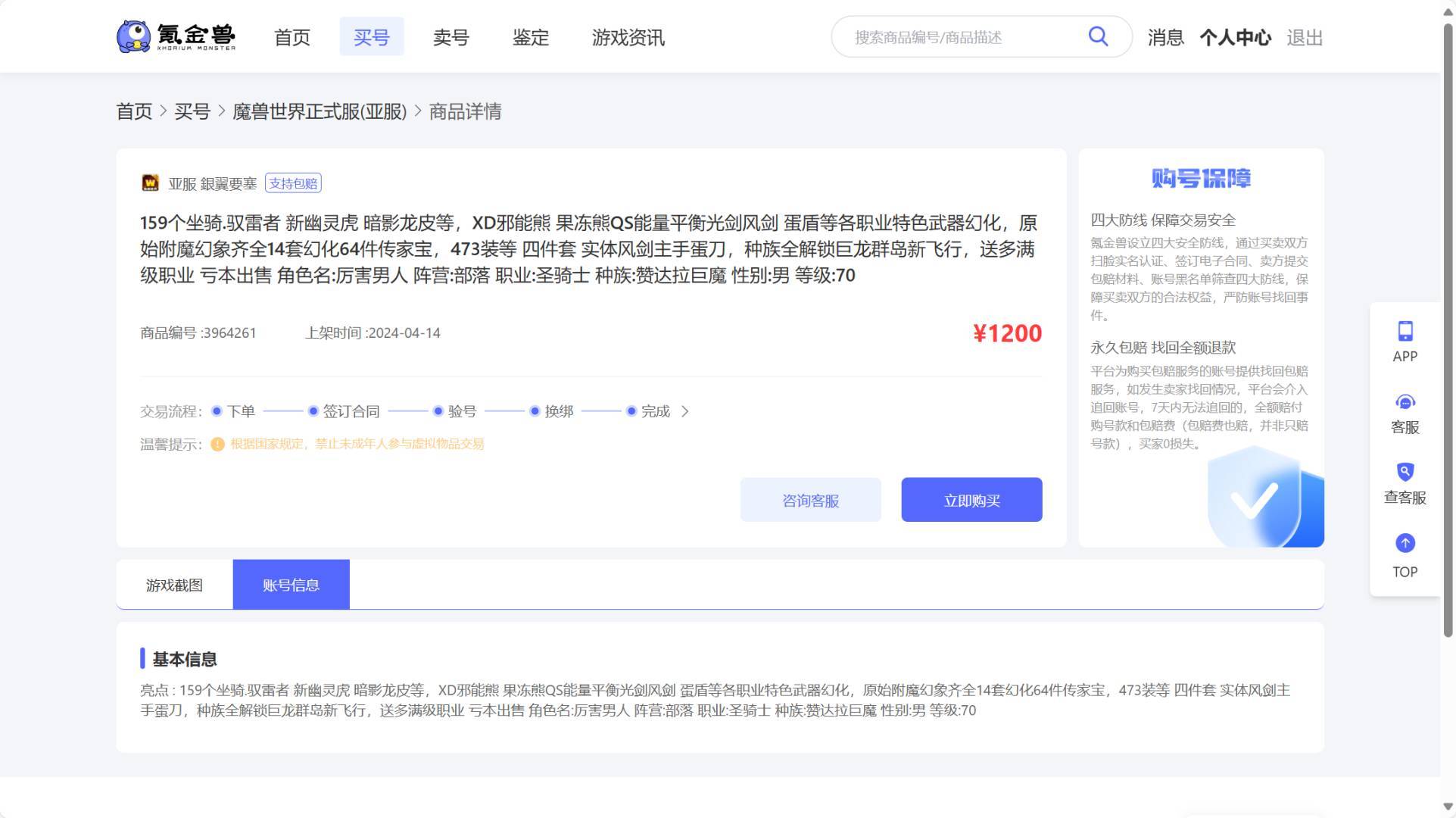
Task: Switch to the 账号信息 tab
Action: point(291,585)
